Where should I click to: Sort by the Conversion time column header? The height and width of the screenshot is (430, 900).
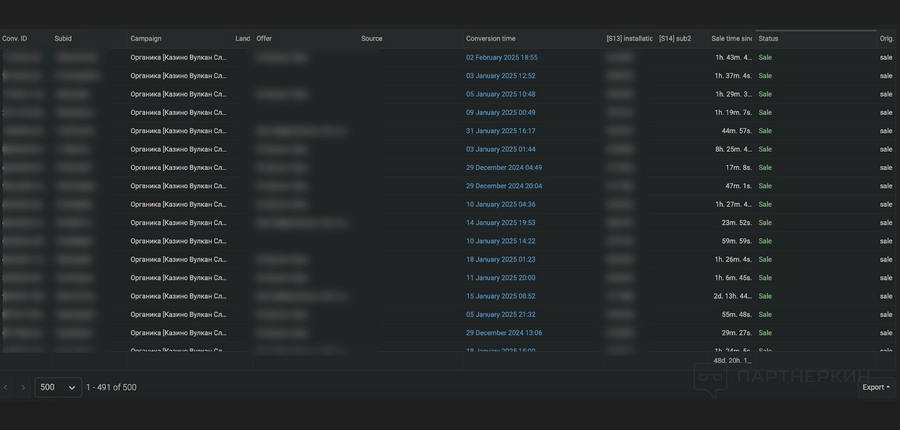click(491, 38)
